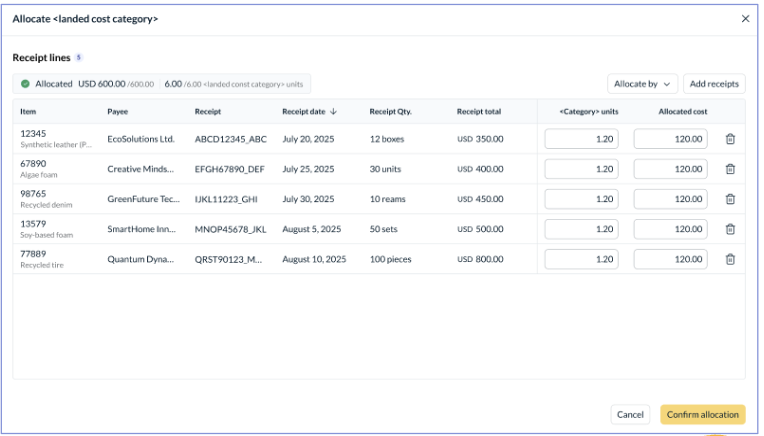
Task: Edit category units field for item 98765
Action: point(581,199)
